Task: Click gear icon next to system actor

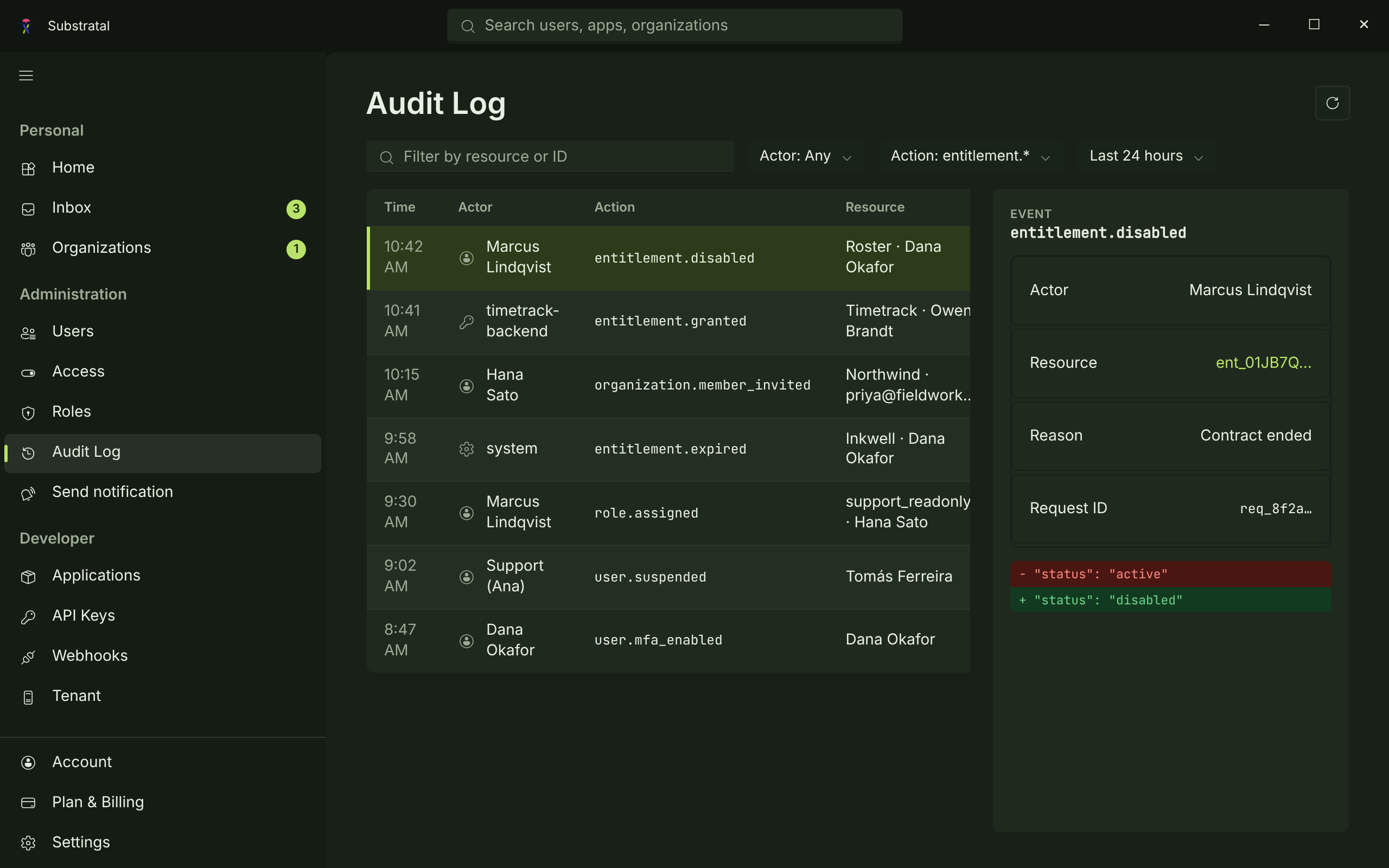Action: click(x=467, y=449)
